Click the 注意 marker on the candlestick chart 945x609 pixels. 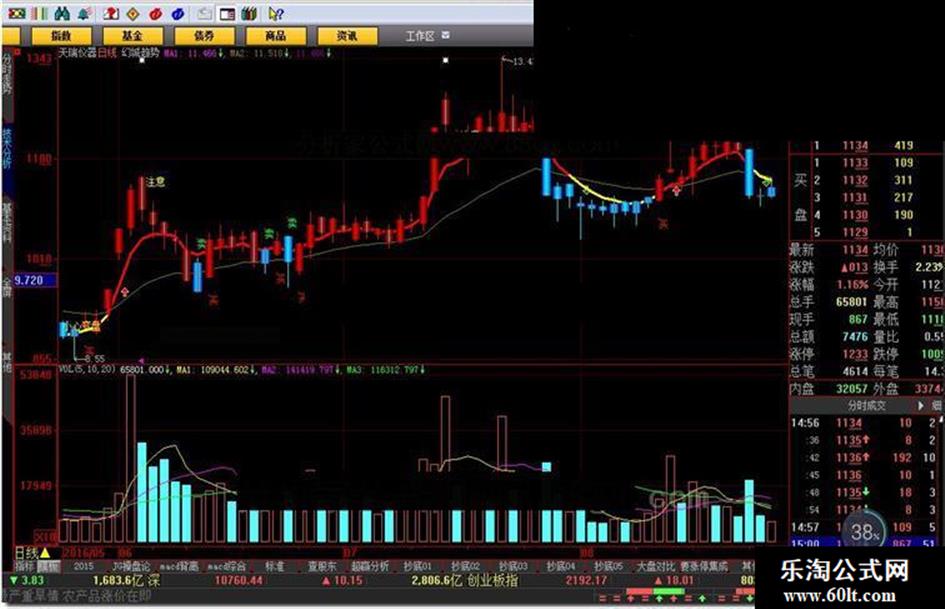(155, 181)
